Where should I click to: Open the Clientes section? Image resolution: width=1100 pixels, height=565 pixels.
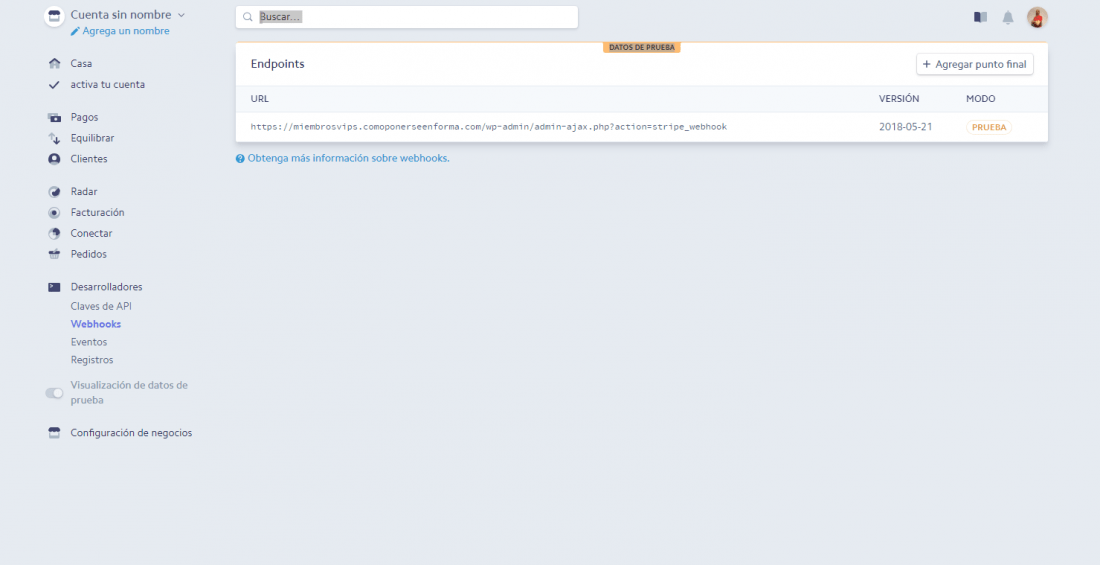(89, 159)
